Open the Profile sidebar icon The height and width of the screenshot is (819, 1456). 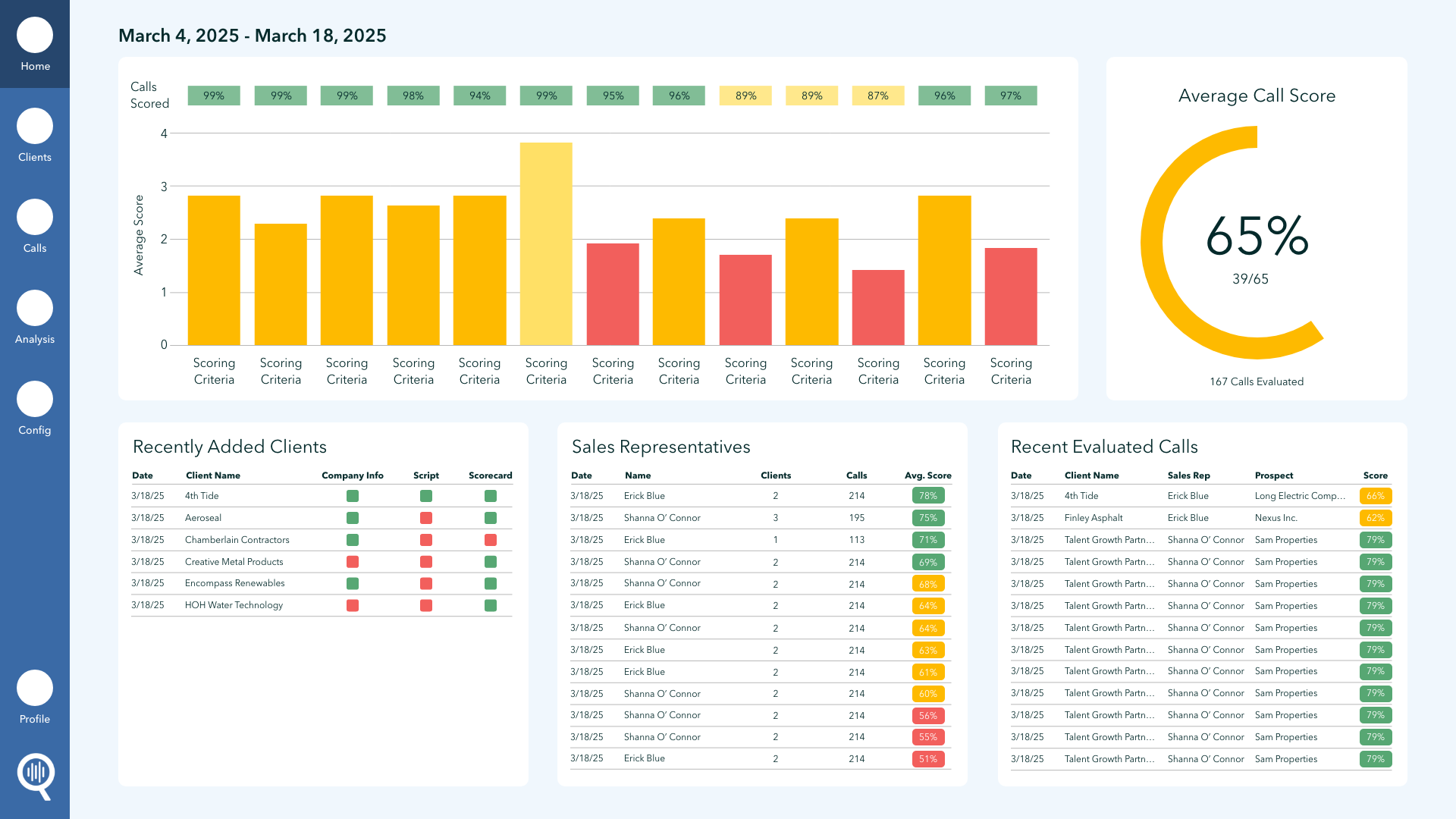(x=35, y=689)
